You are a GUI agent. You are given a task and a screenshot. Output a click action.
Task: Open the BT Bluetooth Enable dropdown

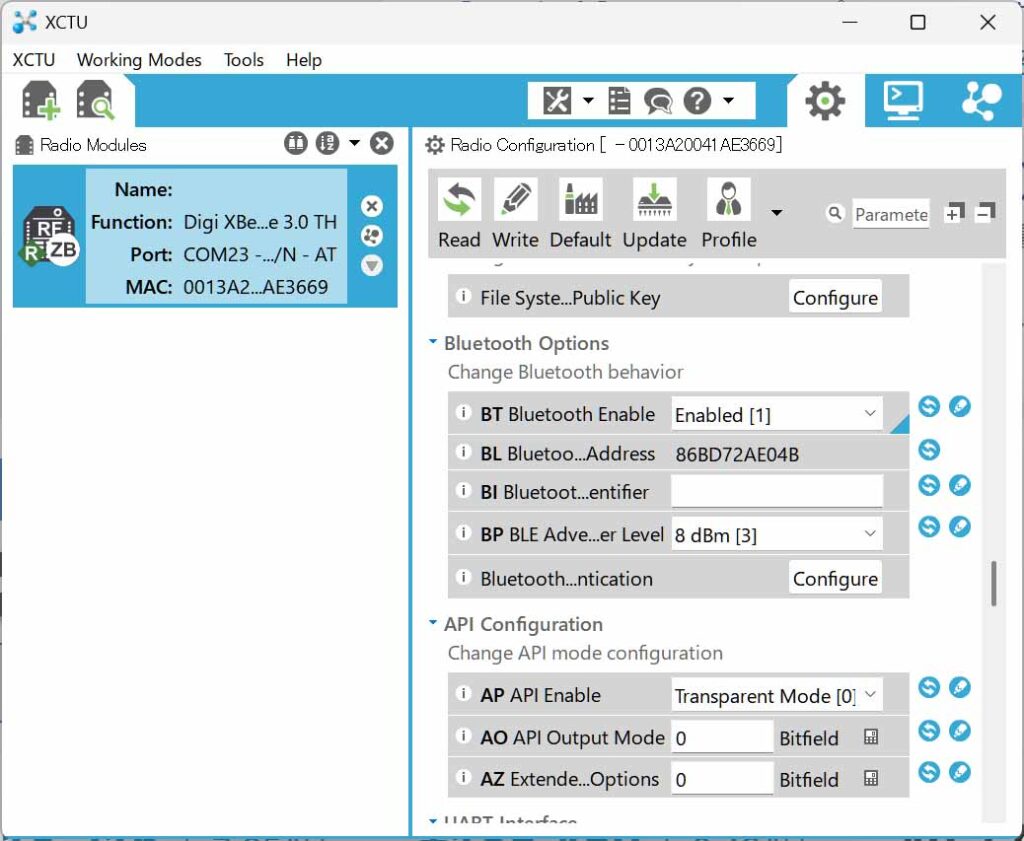tap(777, 414)
